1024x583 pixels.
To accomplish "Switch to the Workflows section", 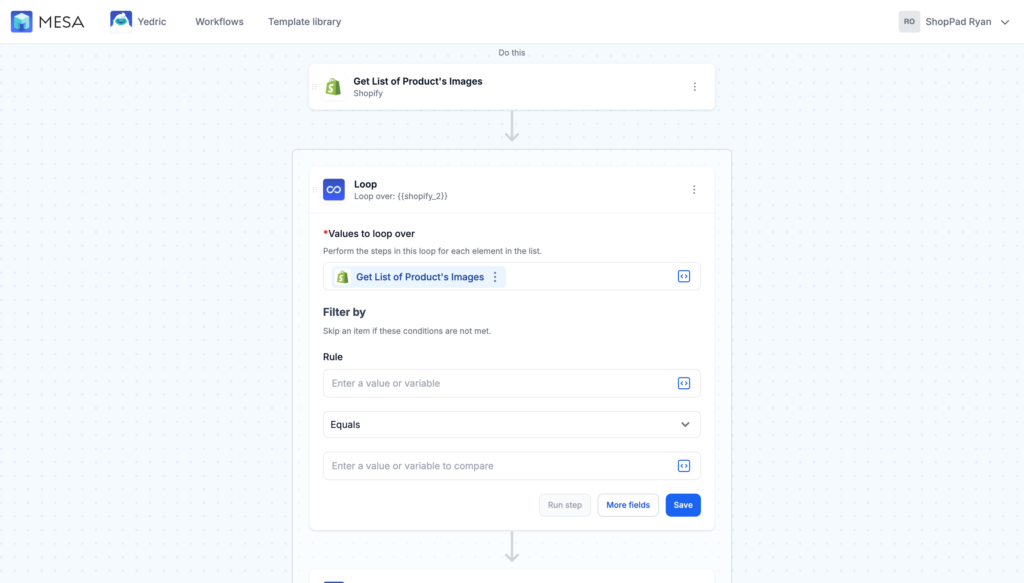I will (x=218, y=20).
